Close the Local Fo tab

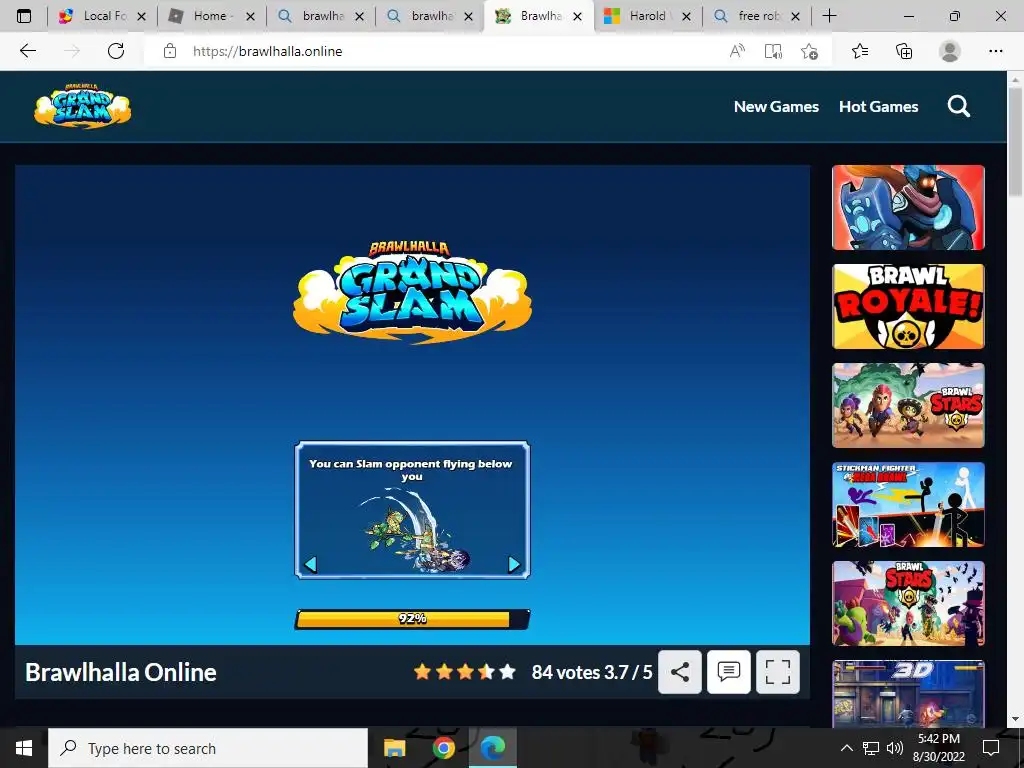point(141,17)
